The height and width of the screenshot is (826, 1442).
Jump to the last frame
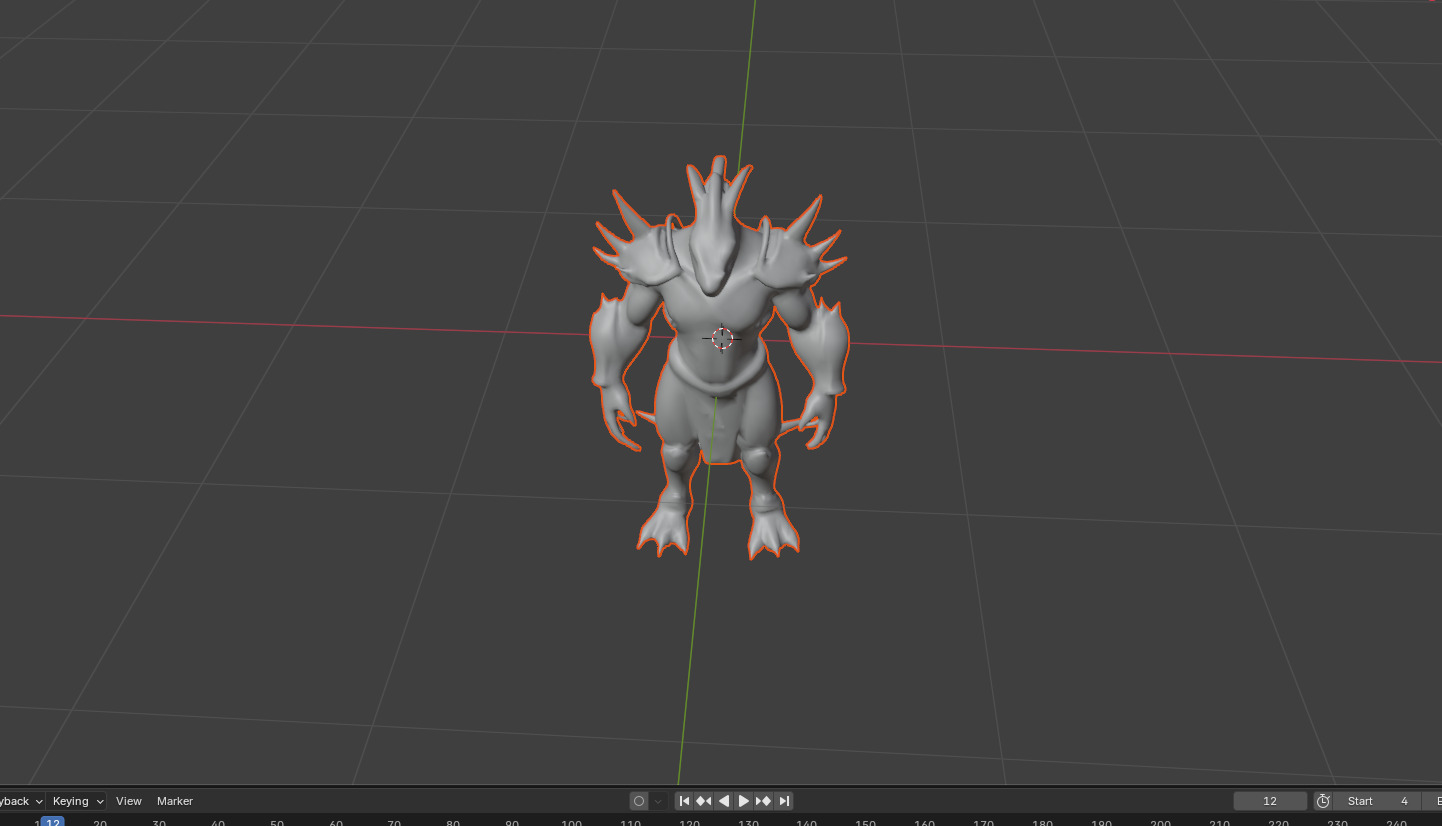(x=784, y=801)
